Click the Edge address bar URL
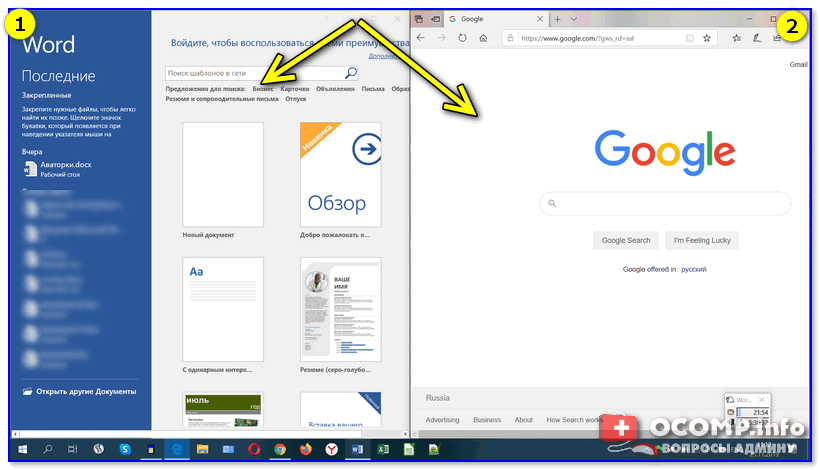 click(x=577, y=38)
